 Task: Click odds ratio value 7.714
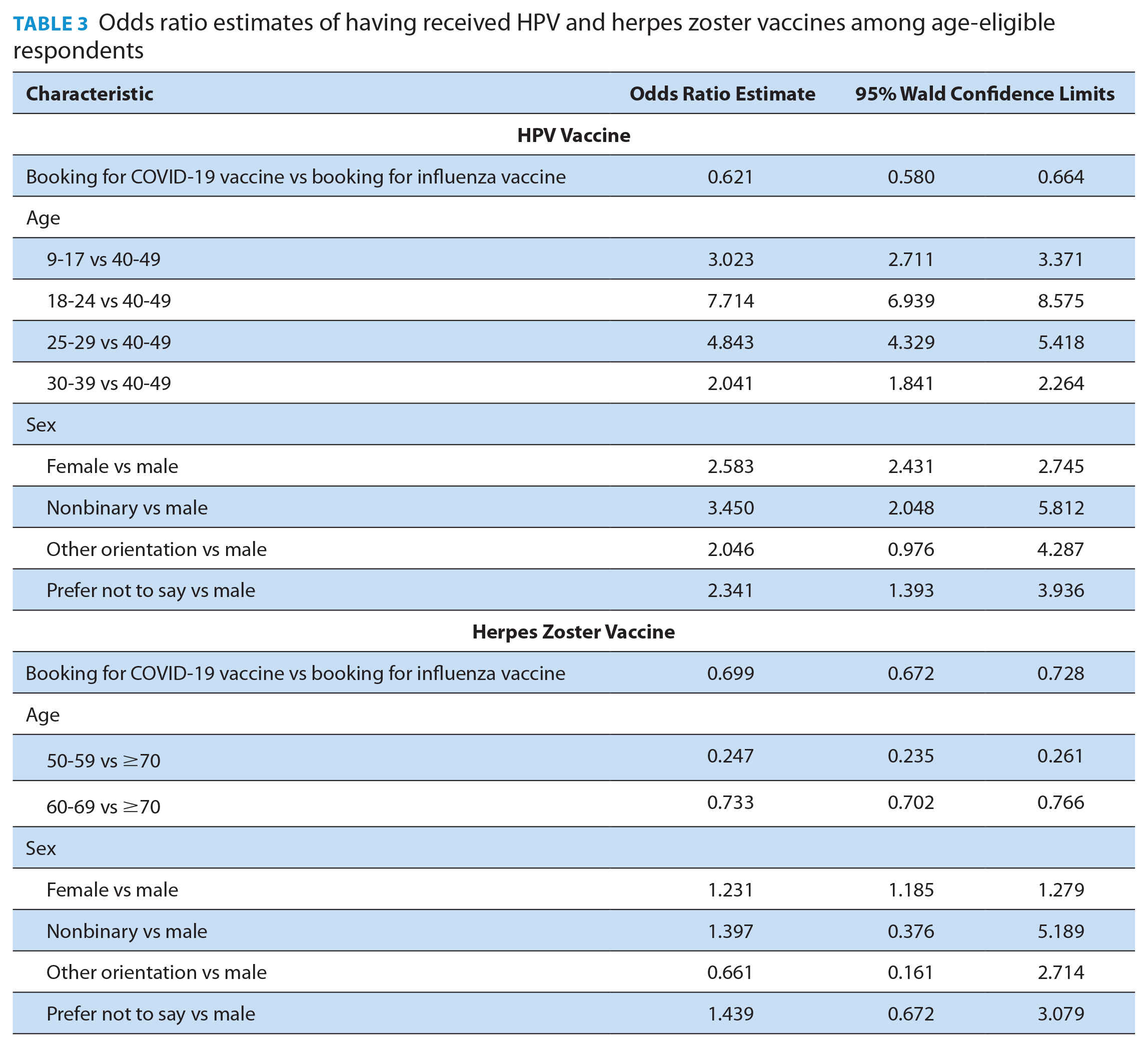tap(731, 300)
